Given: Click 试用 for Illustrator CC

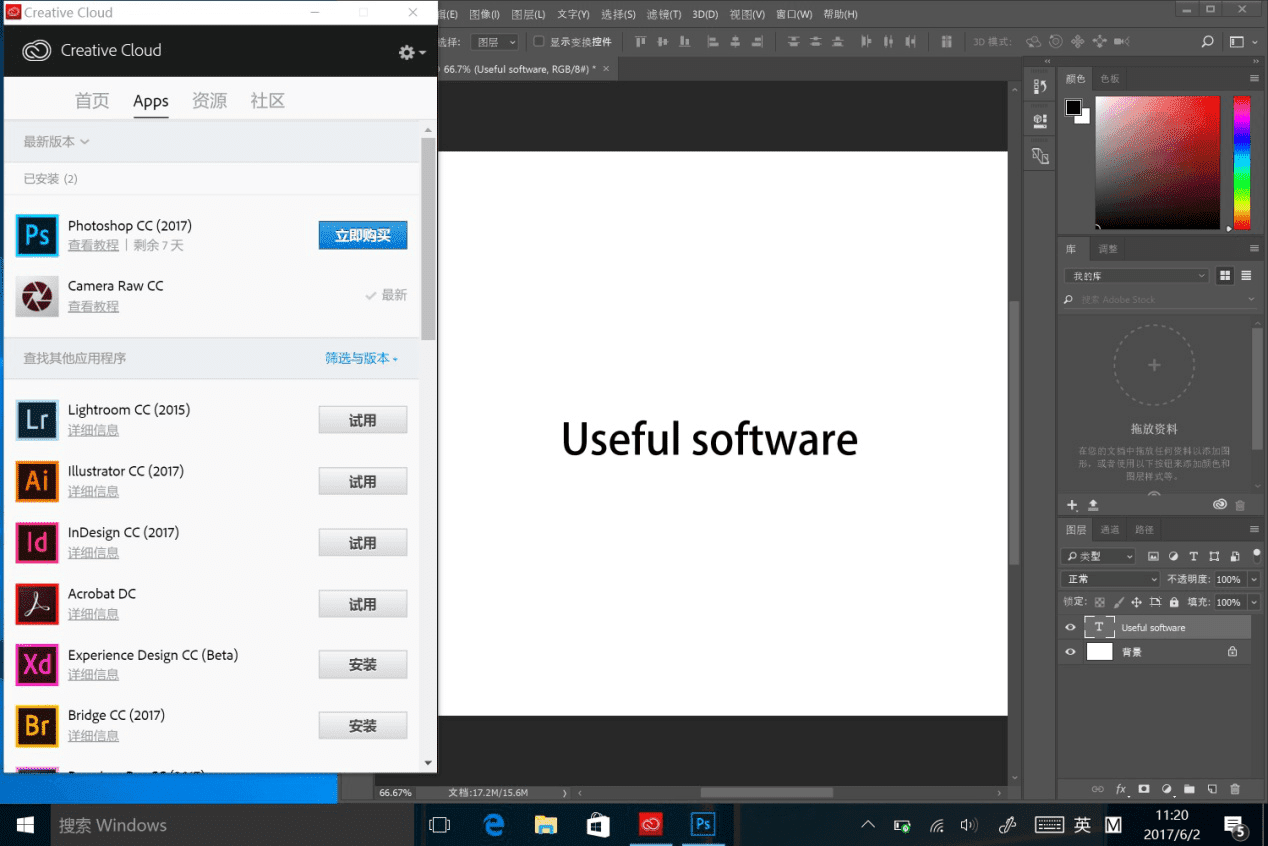Looking at the screenshot, I should (363, 481).
